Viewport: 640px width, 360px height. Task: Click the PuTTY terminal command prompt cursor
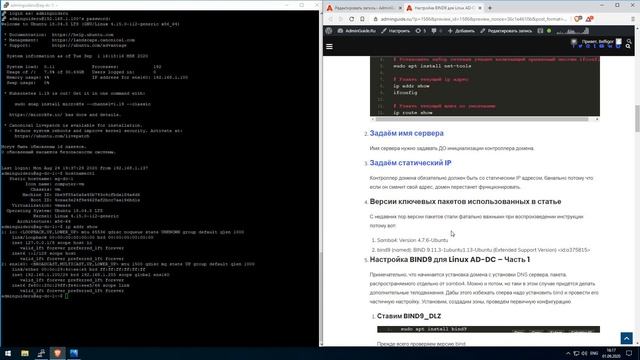pyautogui.click(x=66, y=296)
